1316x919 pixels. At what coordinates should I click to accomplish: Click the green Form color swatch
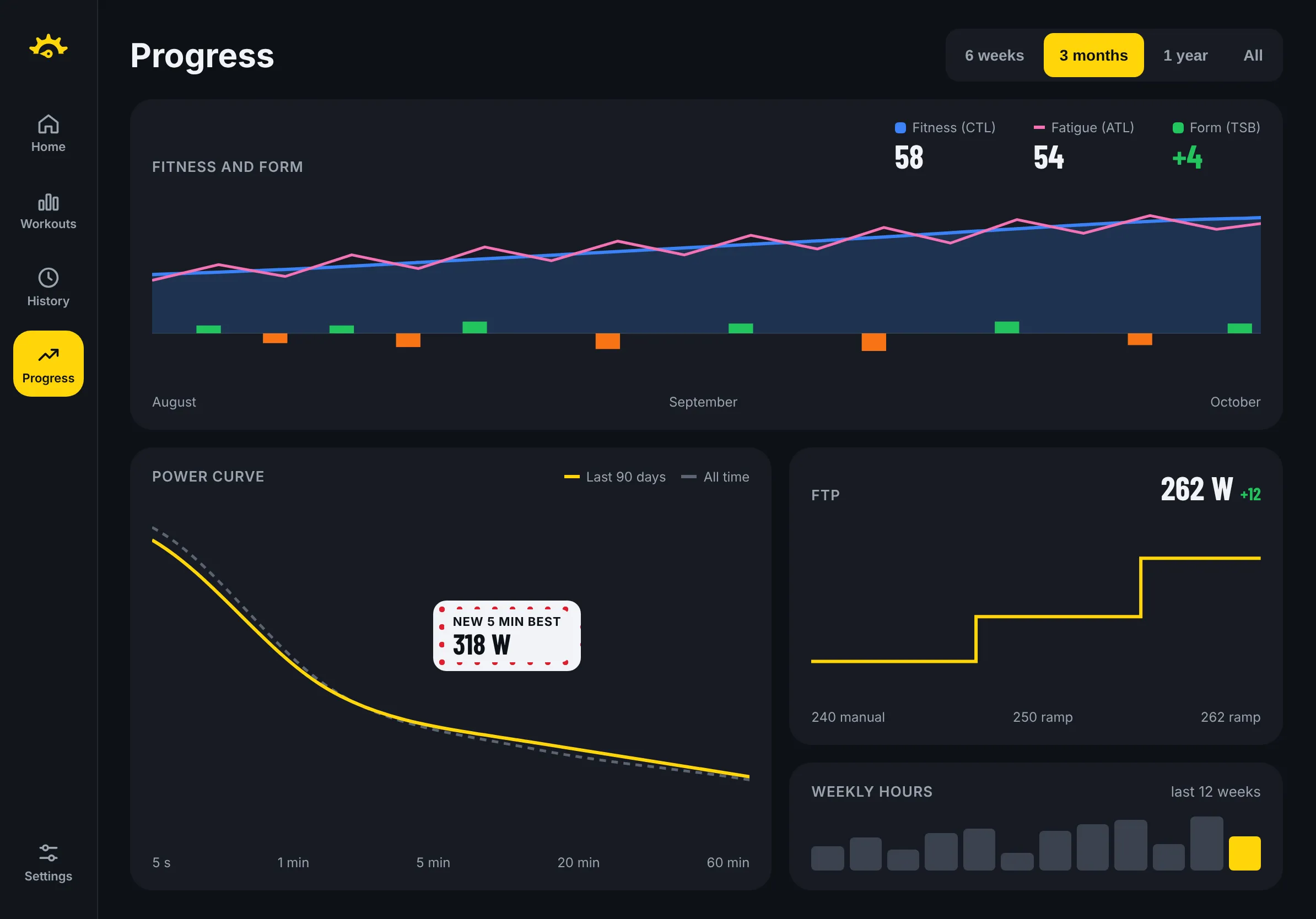point(1178,128)
